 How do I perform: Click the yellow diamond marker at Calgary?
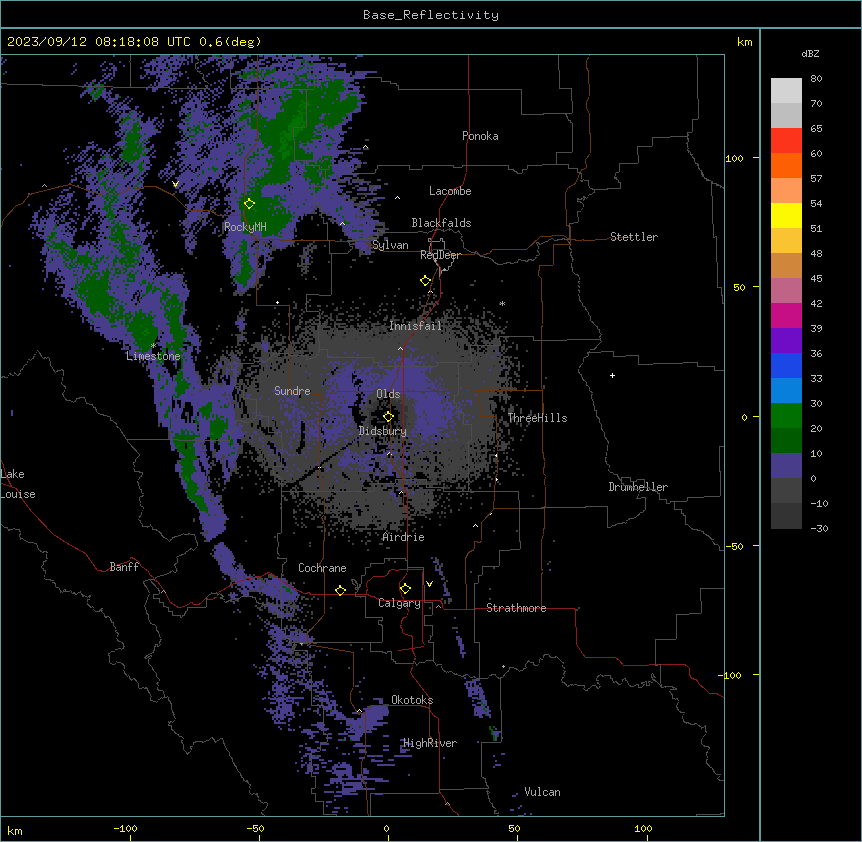[x=405, y=589]
